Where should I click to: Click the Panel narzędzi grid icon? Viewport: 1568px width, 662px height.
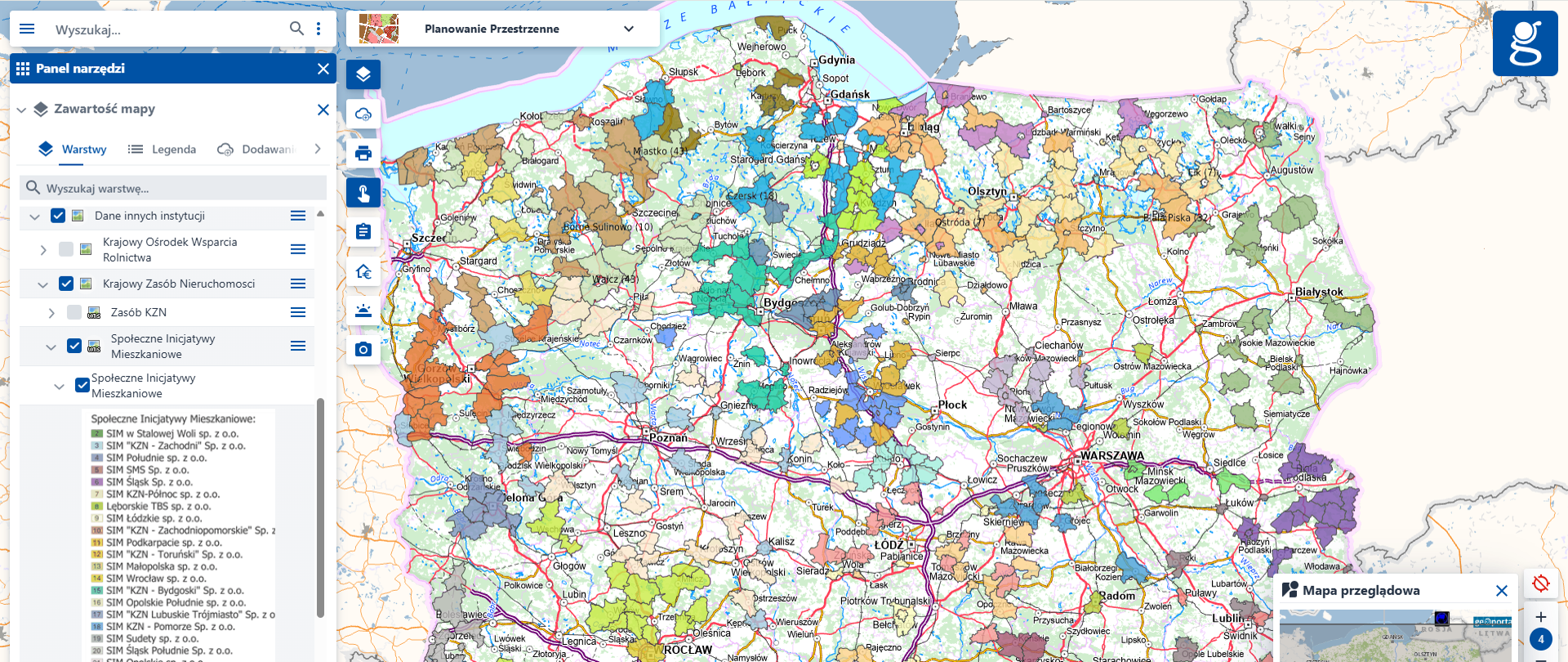23,69
